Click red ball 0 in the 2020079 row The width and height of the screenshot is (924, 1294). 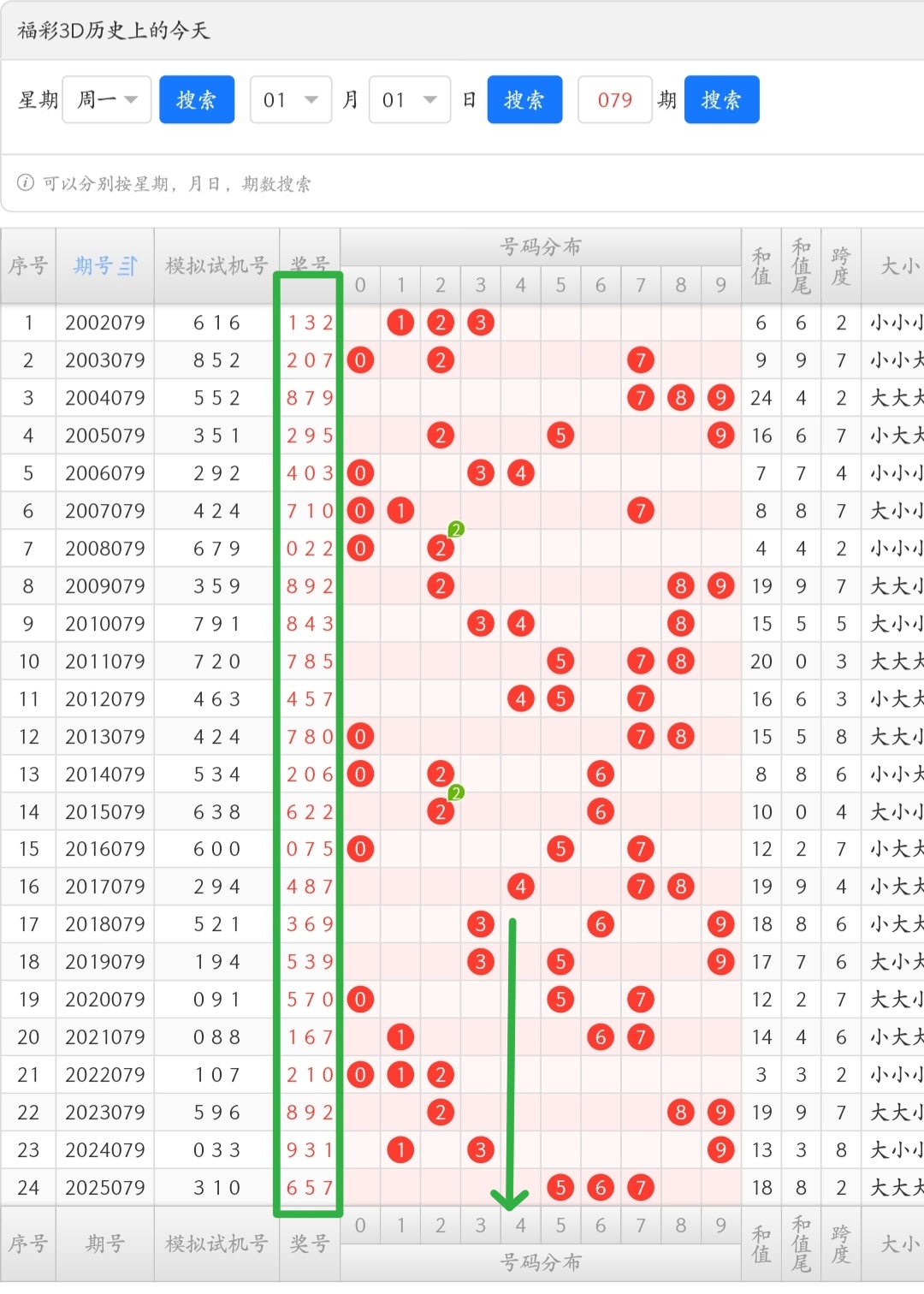pos(360,1000)
